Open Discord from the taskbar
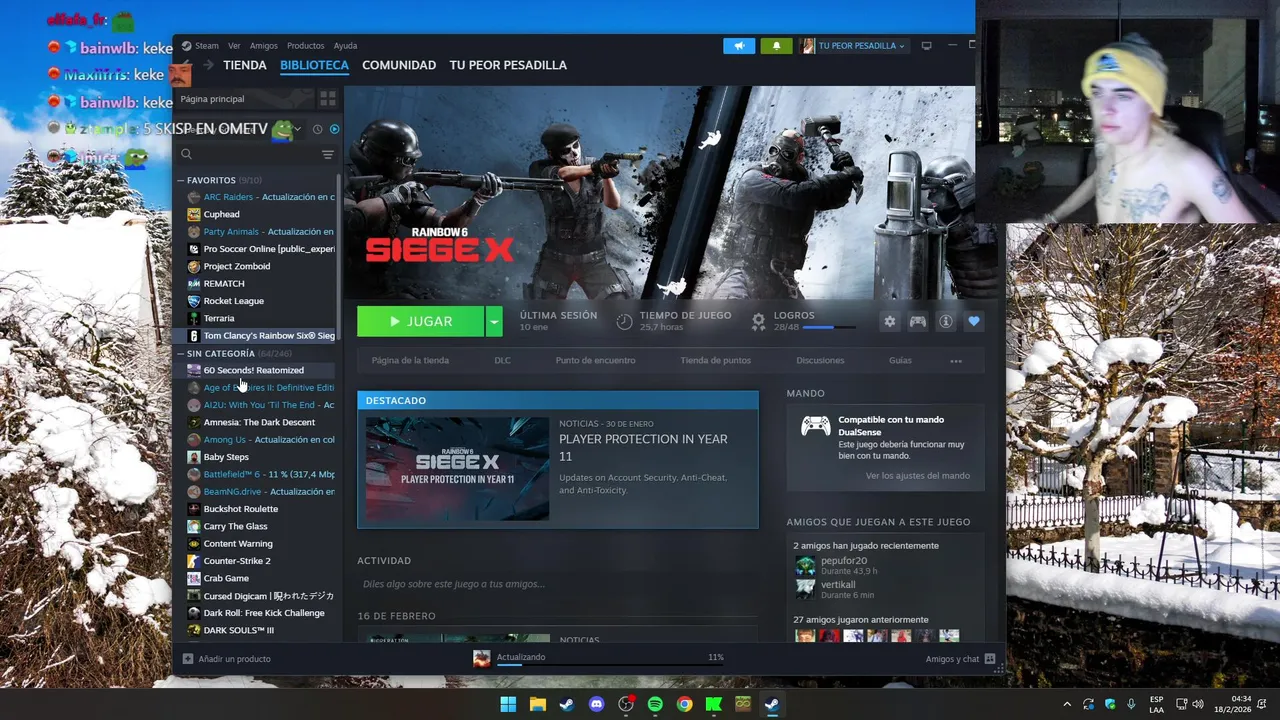The width and height of the screenshot is (1280, 720). click(597, 704)
